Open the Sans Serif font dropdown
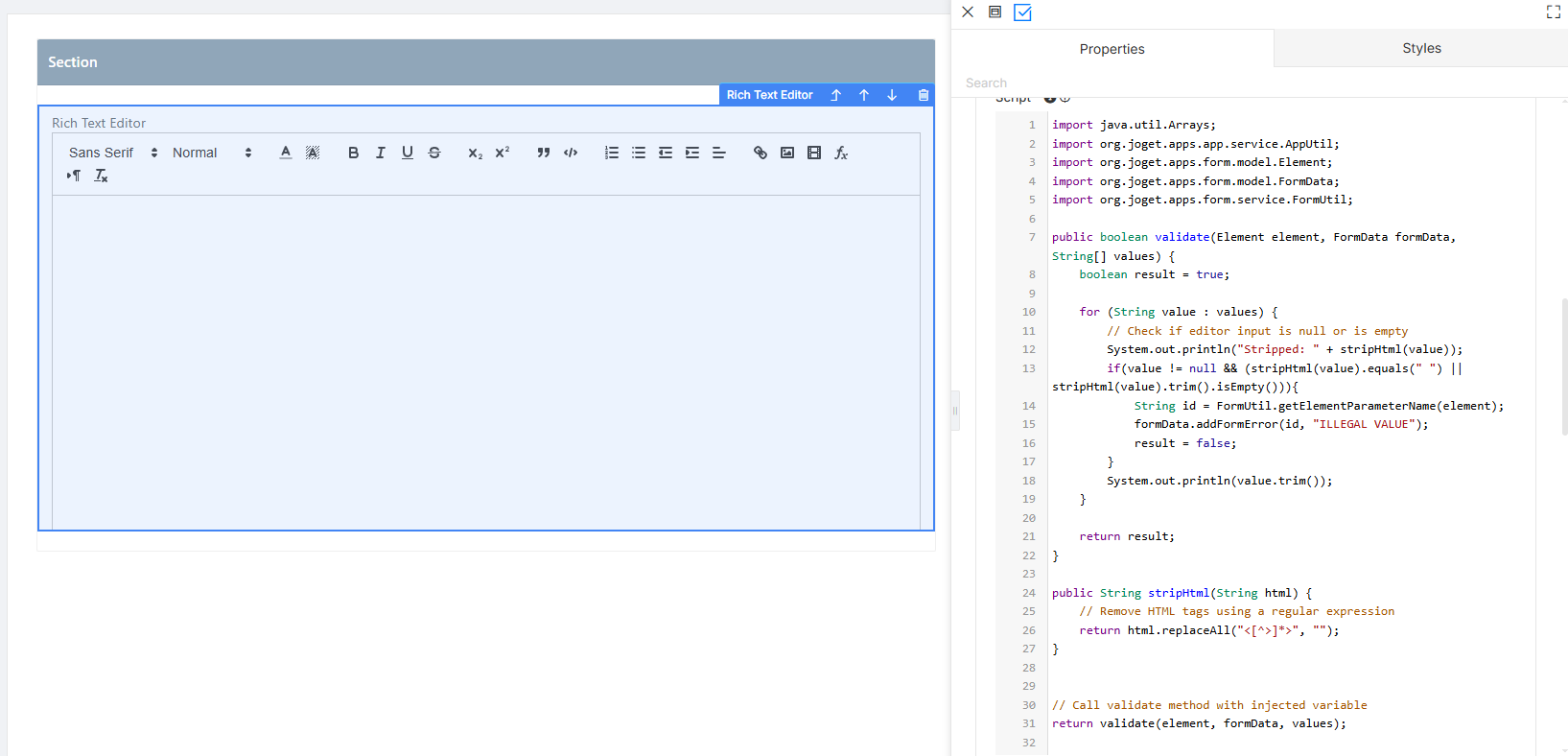The width and height of the screenshot is (1568, 756). (x=112, y=153)
